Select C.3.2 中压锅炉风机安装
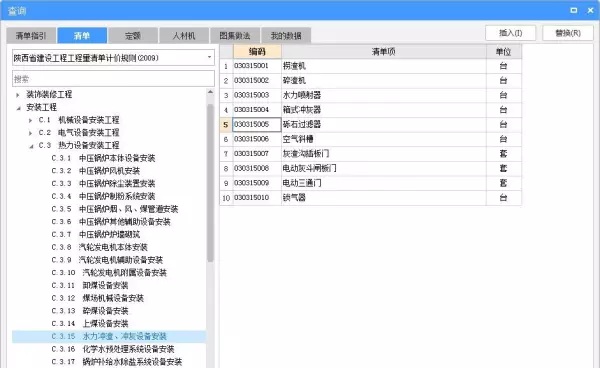This screenshot has height=368, width=600. pyautogui.click(x=96, y=171)
